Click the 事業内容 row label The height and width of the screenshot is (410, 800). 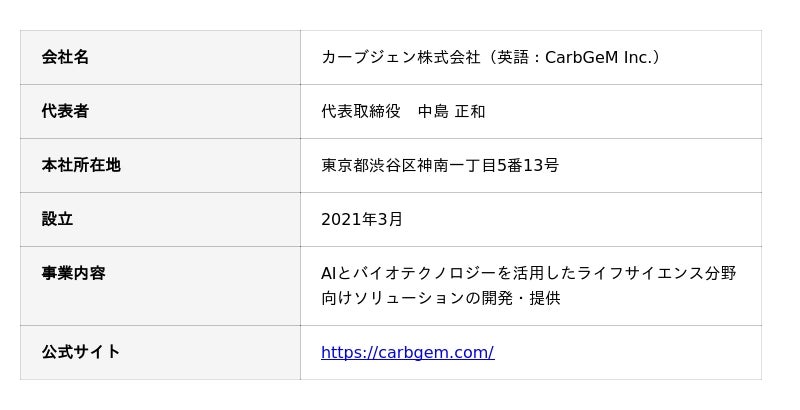tap(73, 273)
